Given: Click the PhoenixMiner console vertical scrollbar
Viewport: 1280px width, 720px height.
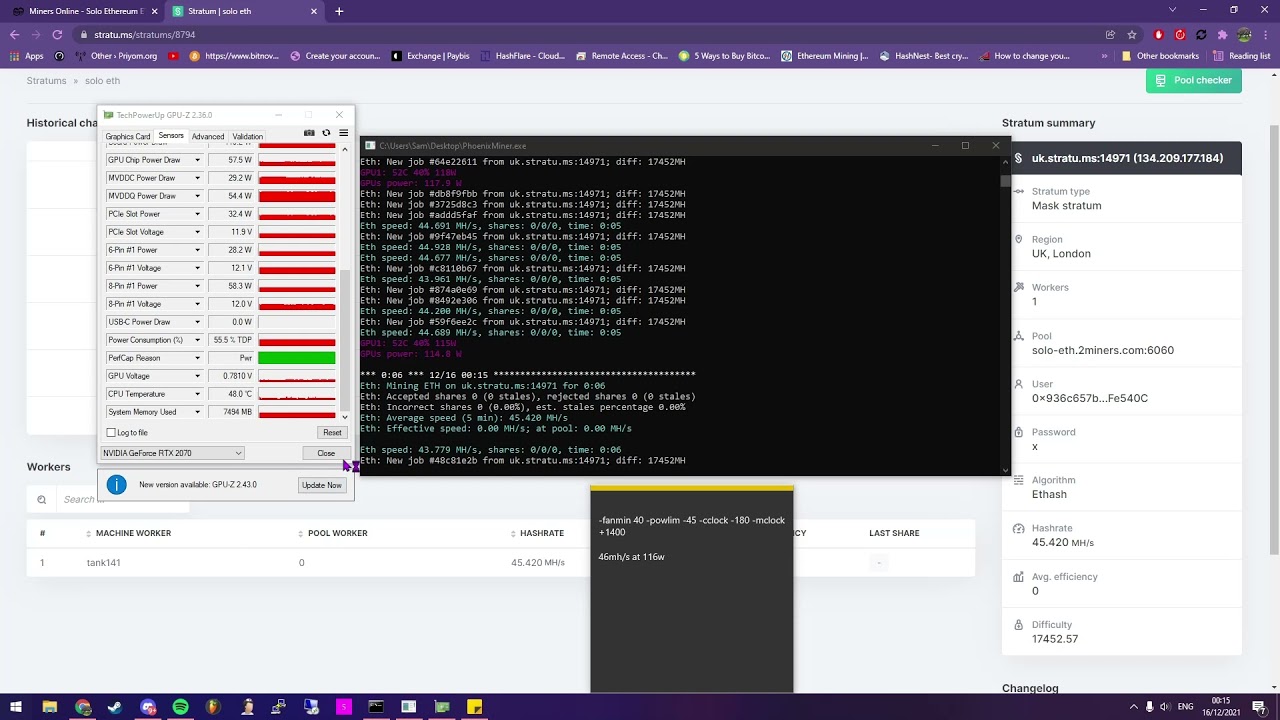Looking at the screenshot, I should point(1005,316).
